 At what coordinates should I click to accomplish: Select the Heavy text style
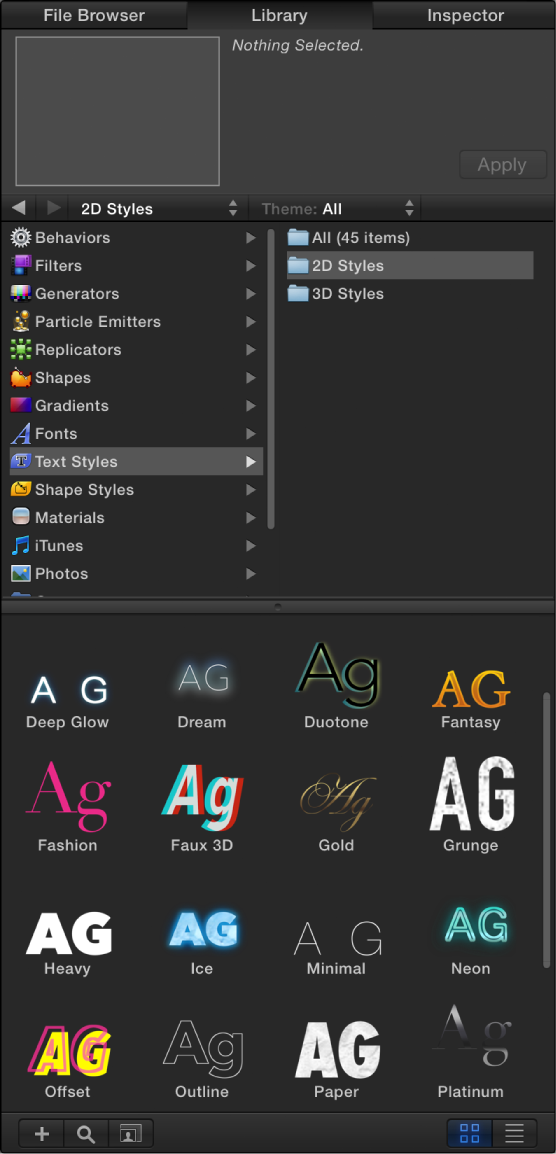tap(67, 943)
